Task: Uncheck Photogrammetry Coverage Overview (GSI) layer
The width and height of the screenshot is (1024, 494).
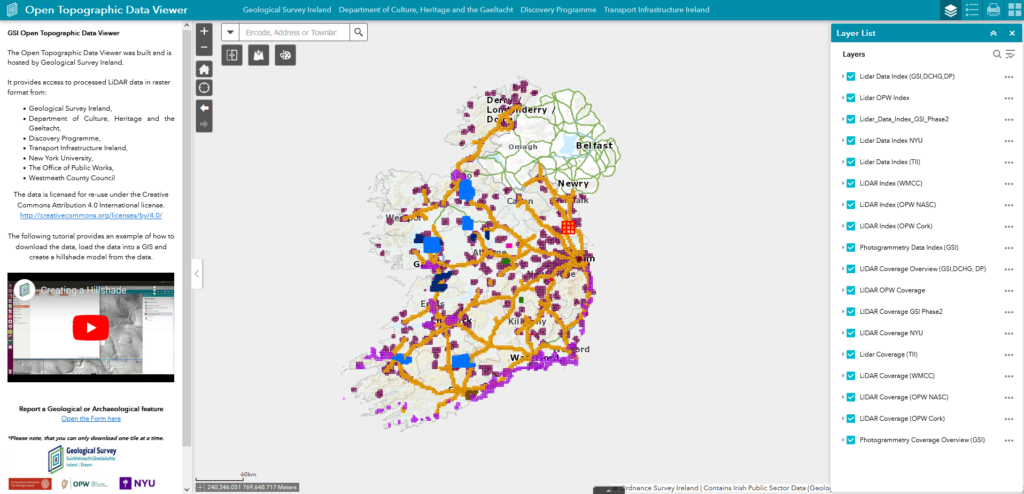Action: (x=851, y=440)
